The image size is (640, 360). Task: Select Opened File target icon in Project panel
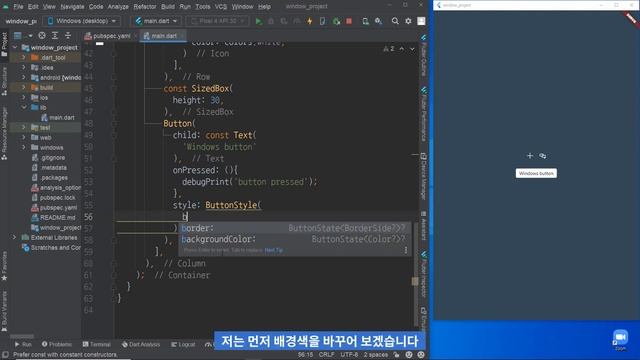coord(42,36)
